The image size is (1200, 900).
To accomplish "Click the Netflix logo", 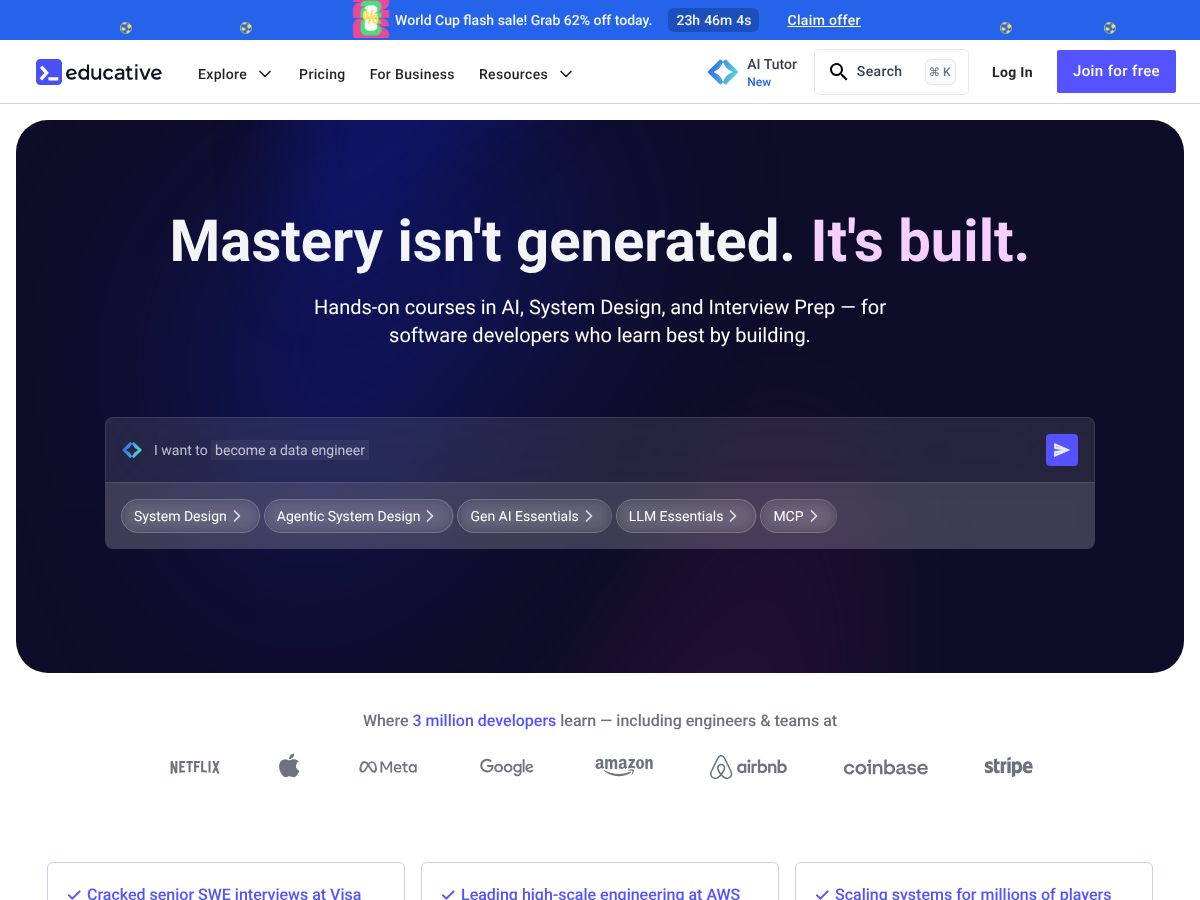I will [194, 767].
